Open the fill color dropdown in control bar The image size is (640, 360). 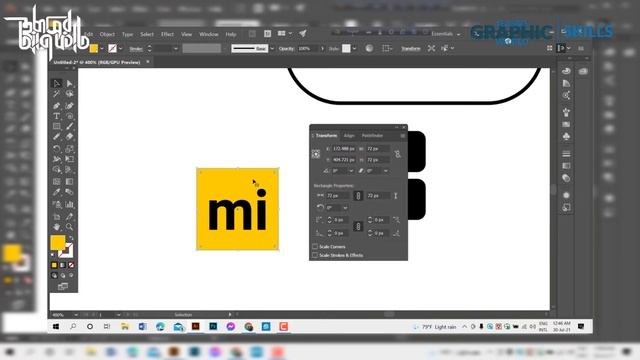pos(102,49)
